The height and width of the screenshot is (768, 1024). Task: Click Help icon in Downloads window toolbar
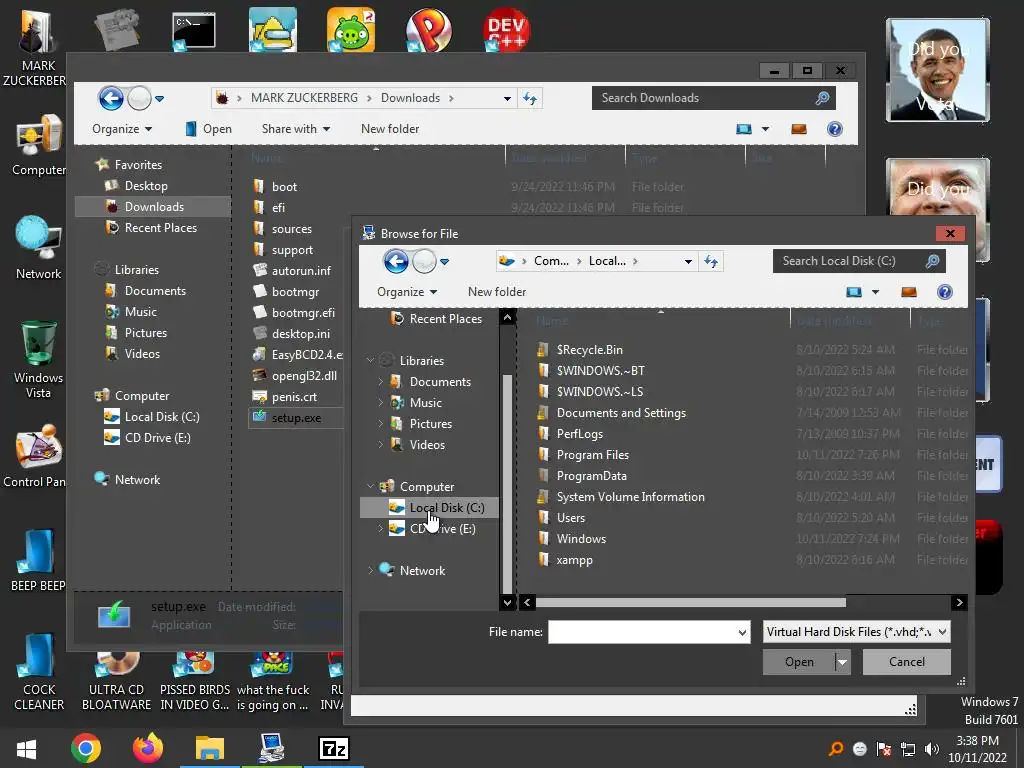pyautogui.click(x=835, y=129)
